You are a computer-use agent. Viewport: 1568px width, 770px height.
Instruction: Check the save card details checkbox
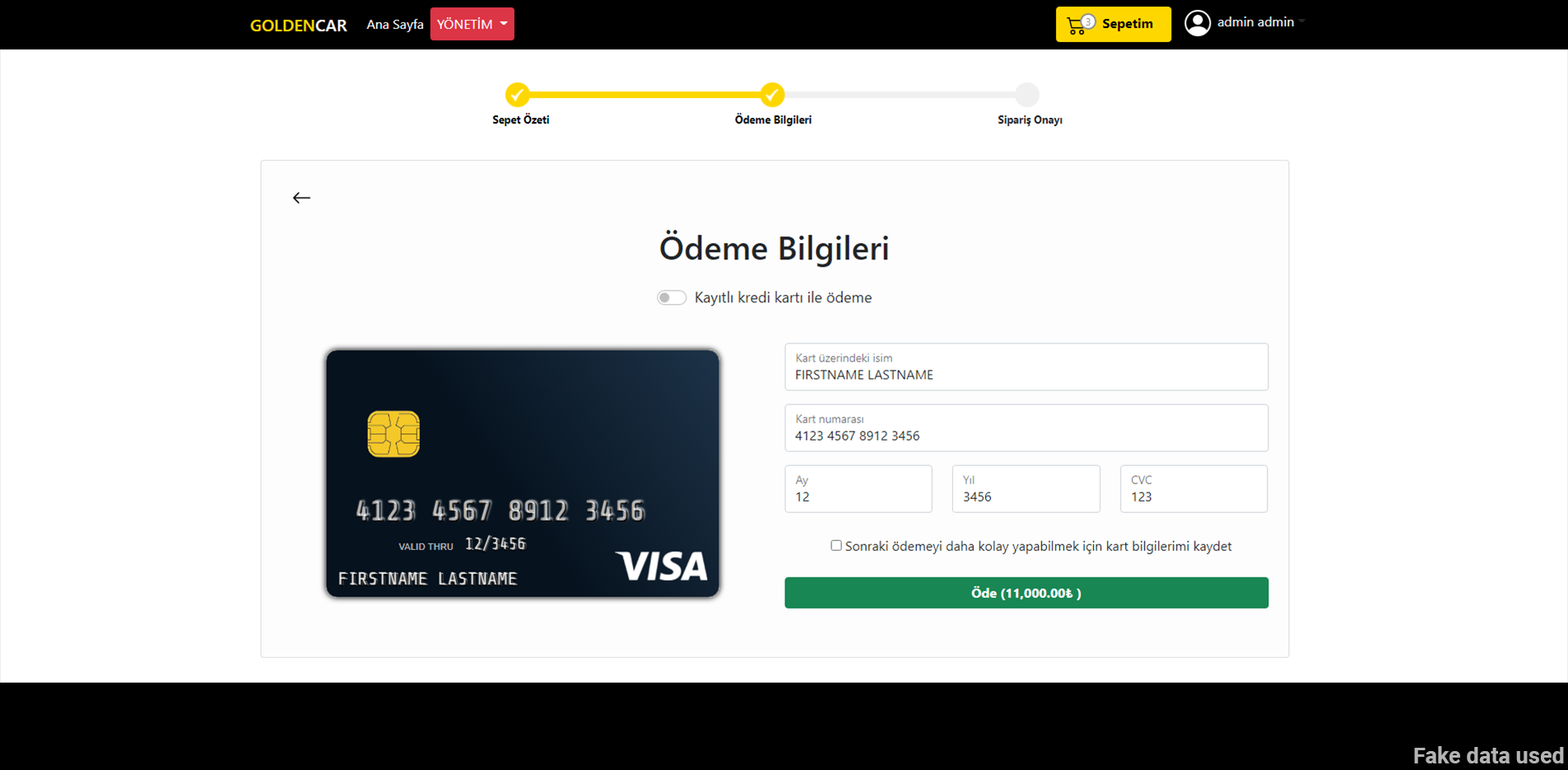click(836, 545)
